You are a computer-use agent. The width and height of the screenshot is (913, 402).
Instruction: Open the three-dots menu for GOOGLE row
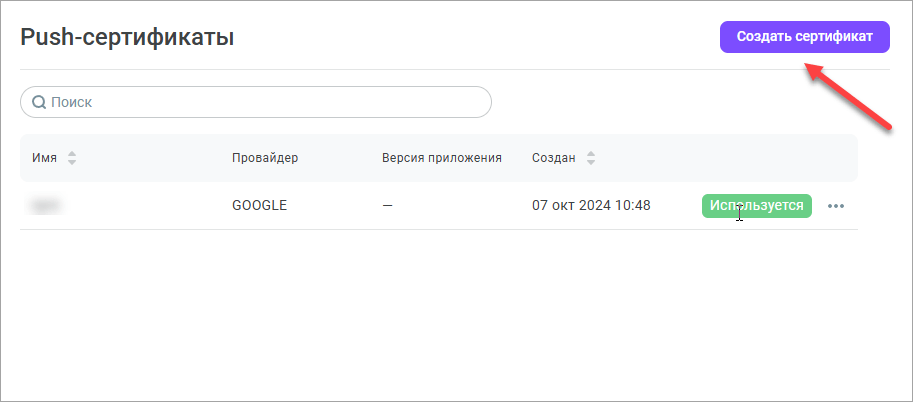[836, 206]
